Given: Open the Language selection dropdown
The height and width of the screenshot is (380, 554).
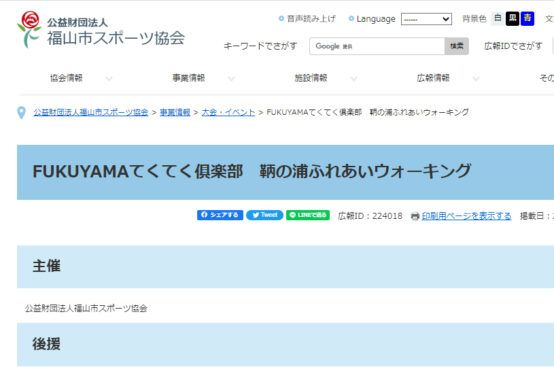Looking at the screenshot, I should (x=426, y=19).
